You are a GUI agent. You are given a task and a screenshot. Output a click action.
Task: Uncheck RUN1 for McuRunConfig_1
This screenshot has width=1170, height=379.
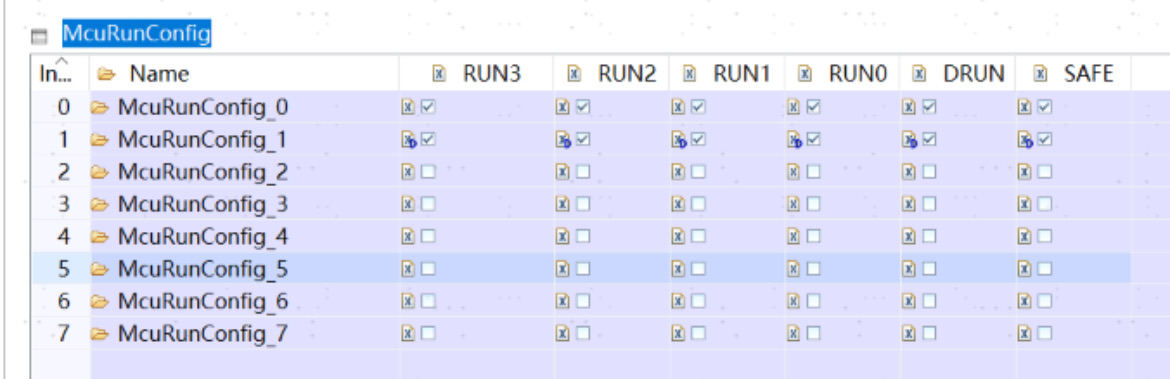tap(698, 140)
